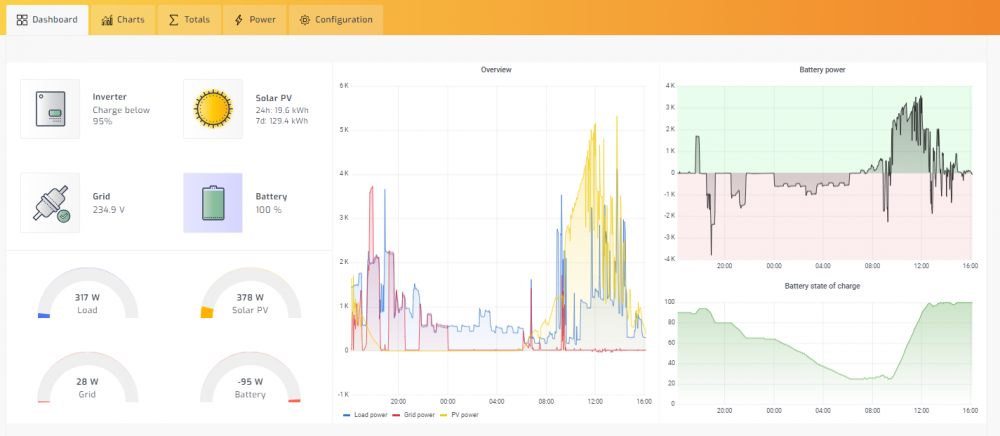Click the Battery power chart title
The width and height of the screenshot is (1000, 436).
coord(822,69)
